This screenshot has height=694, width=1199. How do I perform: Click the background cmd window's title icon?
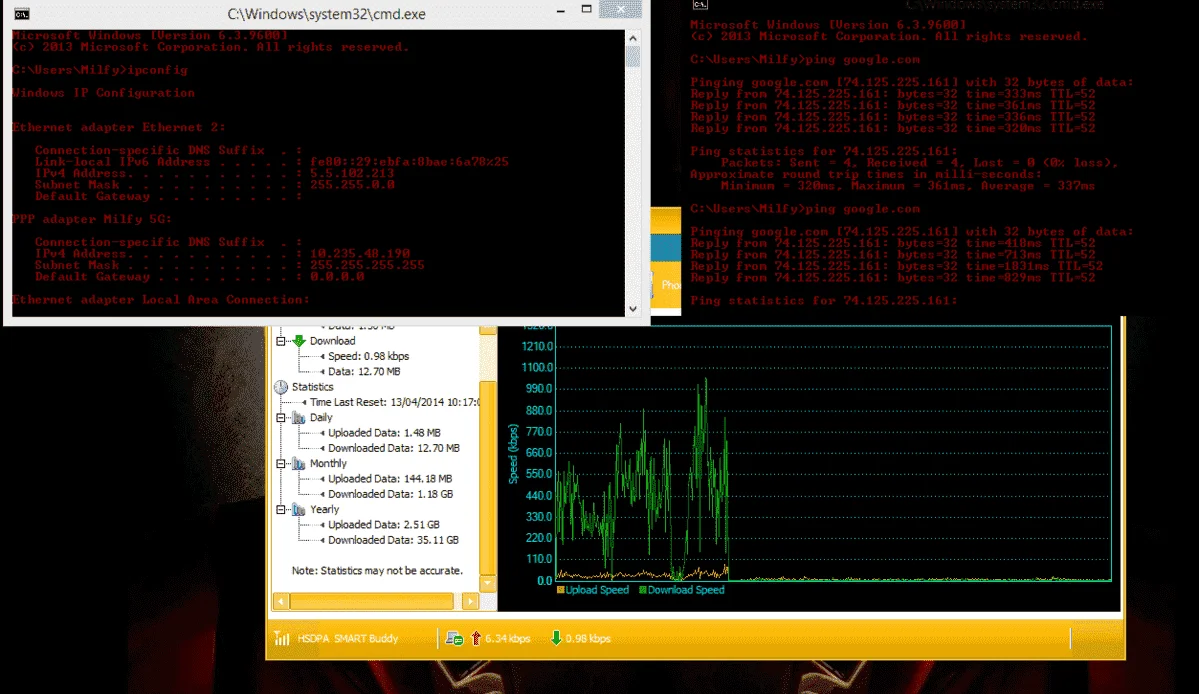(700, 5)
